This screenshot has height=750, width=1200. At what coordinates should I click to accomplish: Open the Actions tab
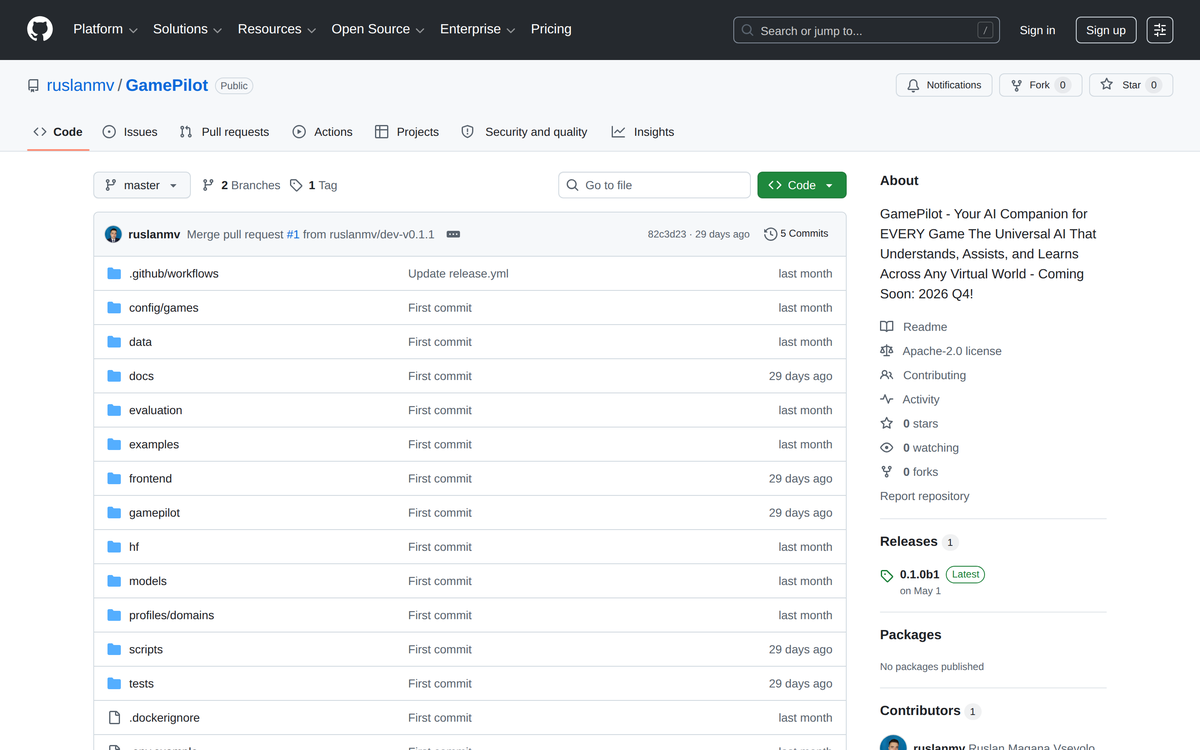pyautogui.click(x=322, y=132)
